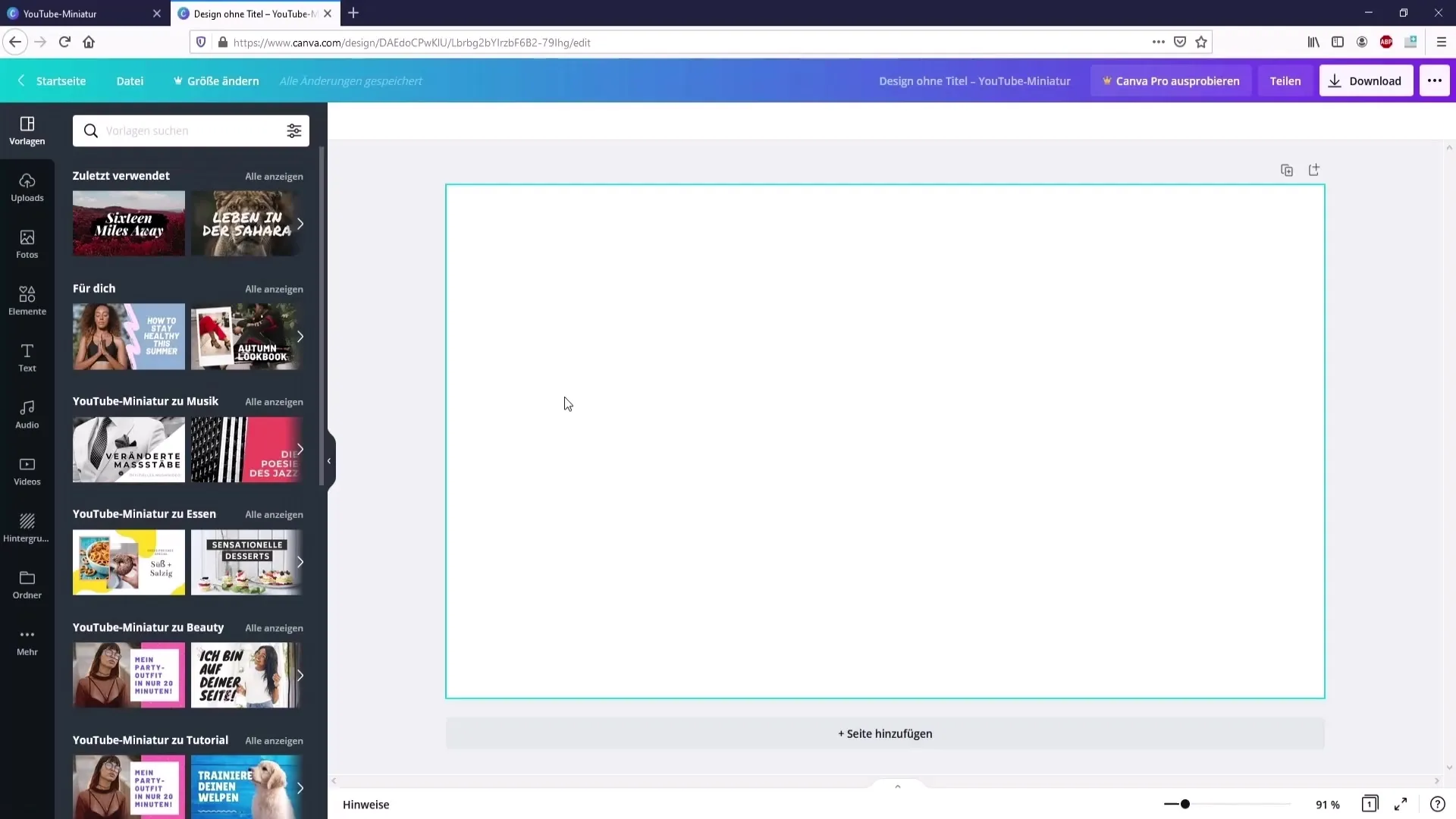Expand YouTube-Miniatur zu Musik section
This screenshot has height=819, width=1456.
point(274,401)
